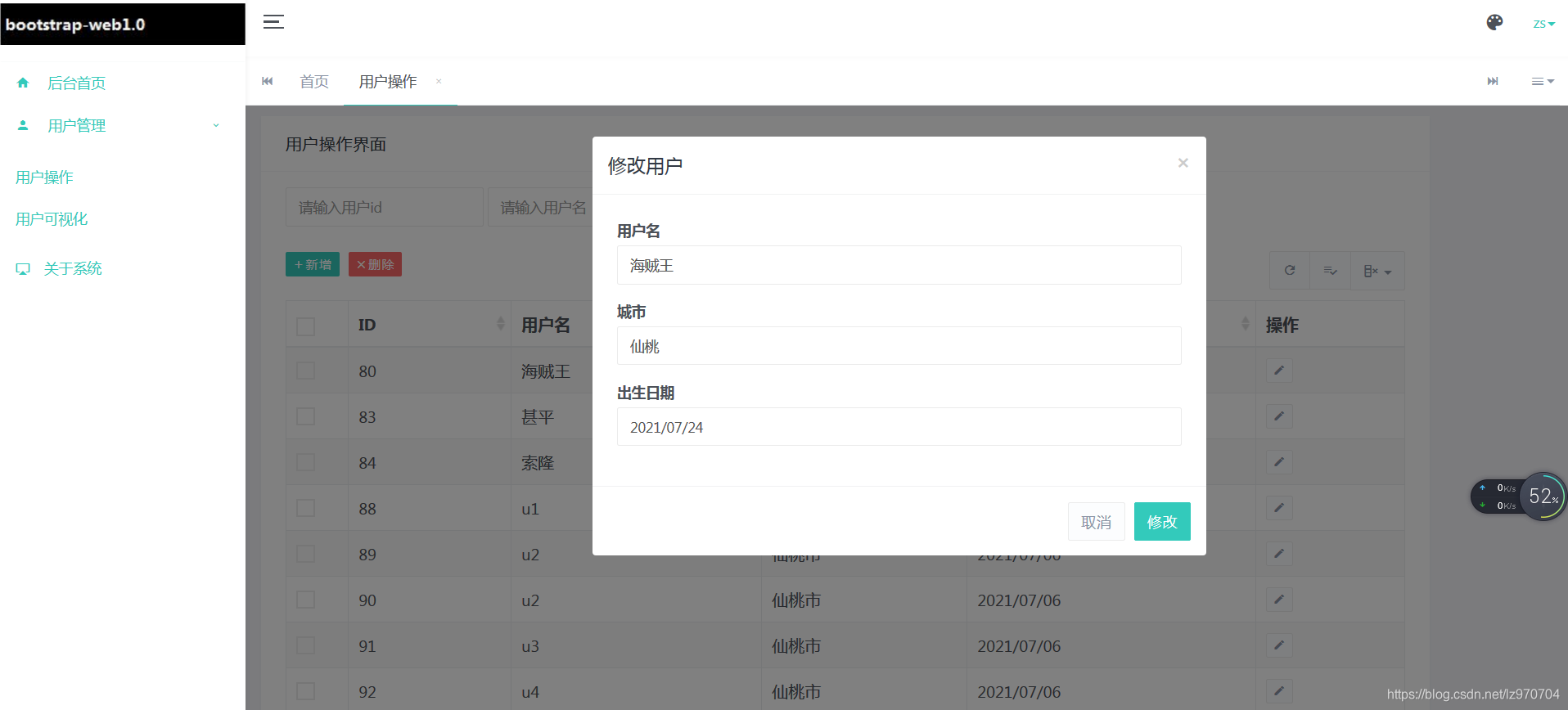The image size is (1568, 710).
Task: Check the box for row ID 90
Action: tap(306, 600)
